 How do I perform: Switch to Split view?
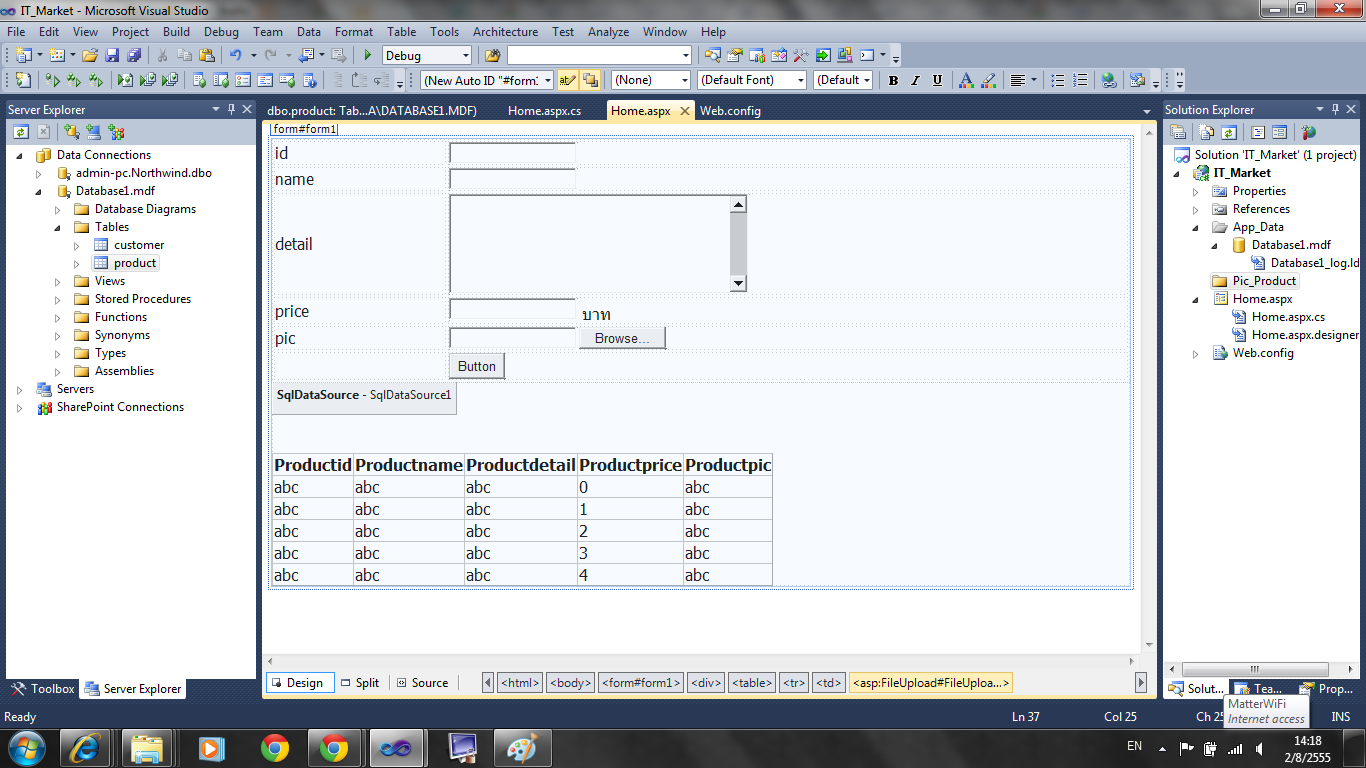coord(359,683)
